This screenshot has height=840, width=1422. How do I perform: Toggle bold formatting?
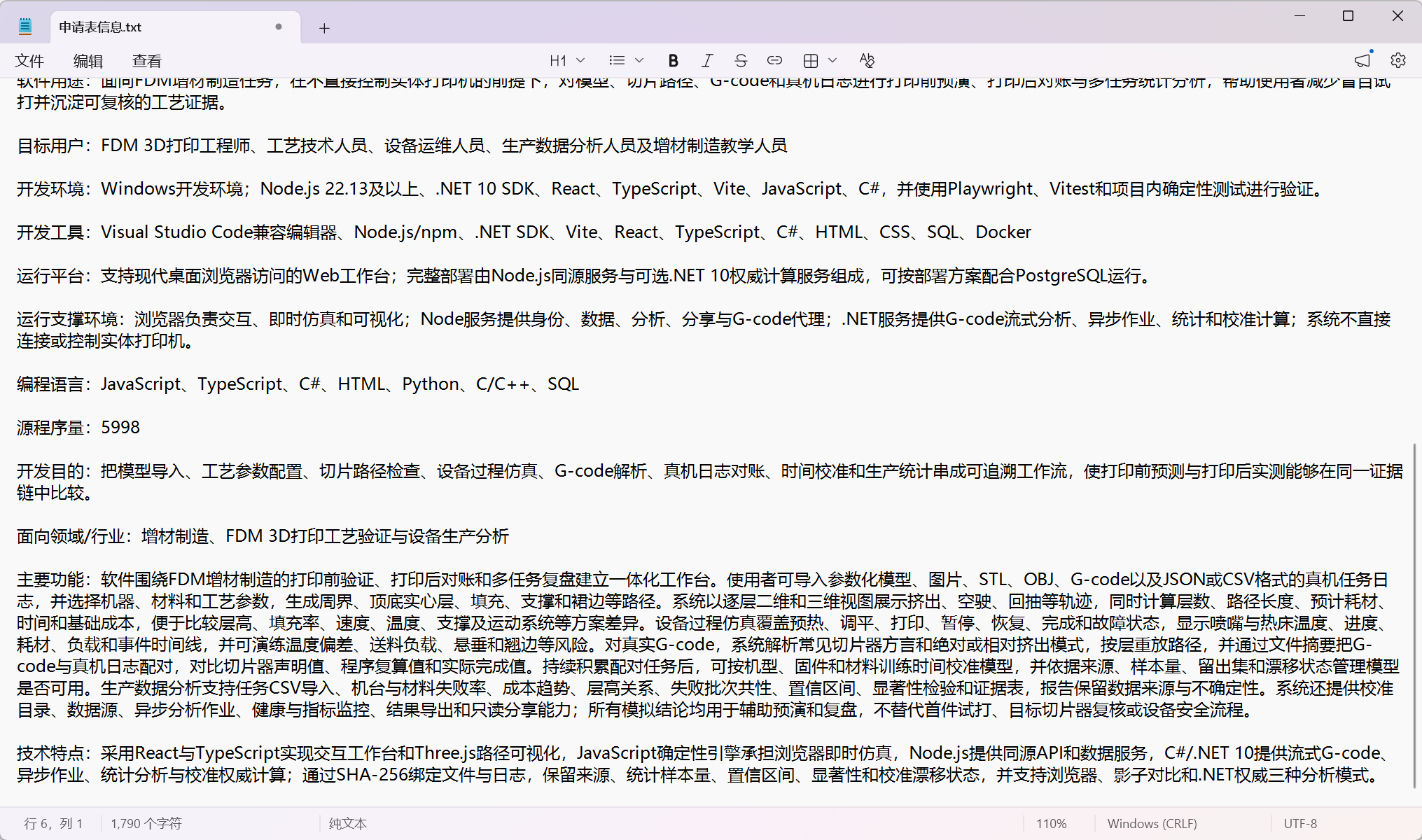[x=673, y=61]
